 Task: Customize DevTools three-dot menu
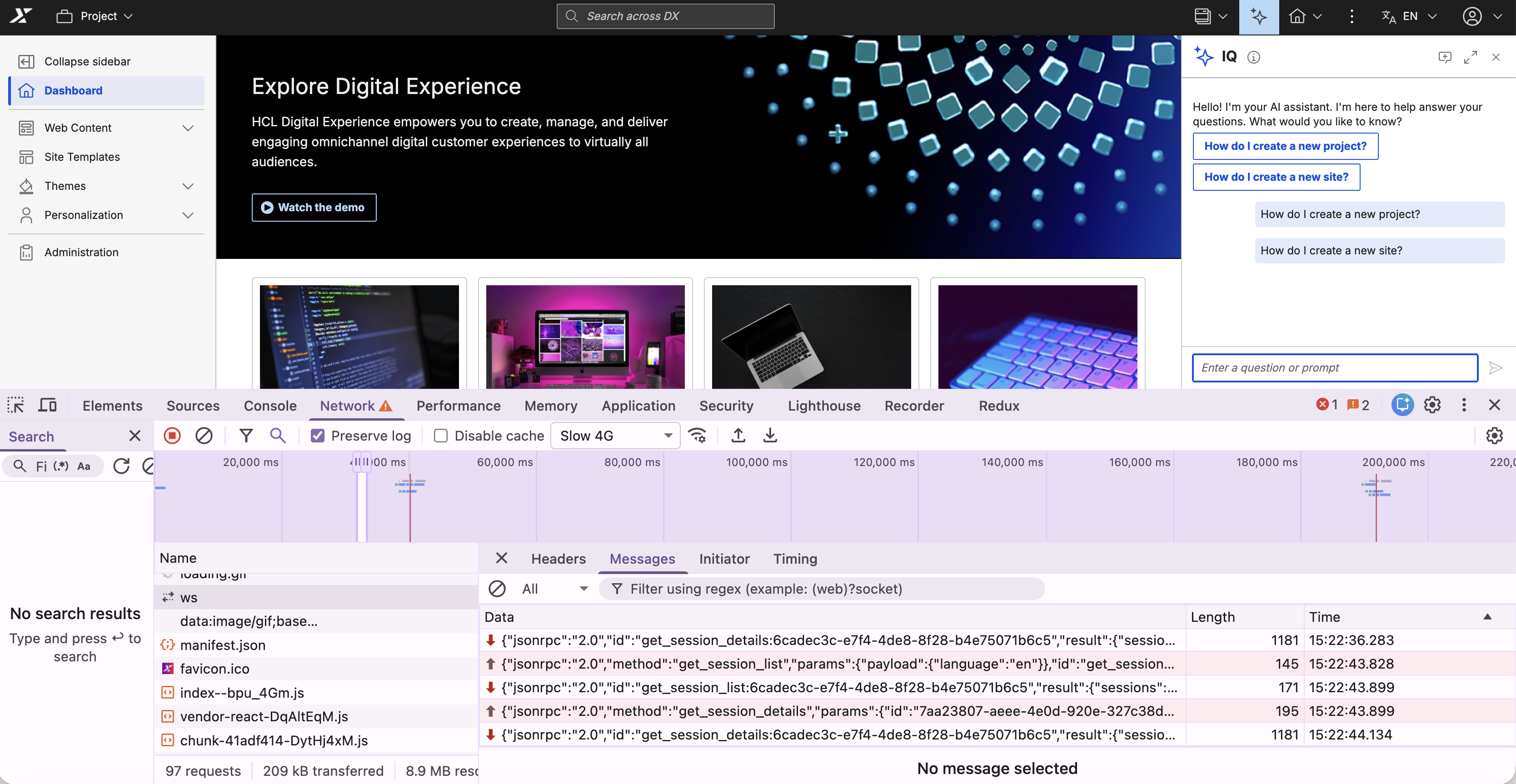[1464, 405]
